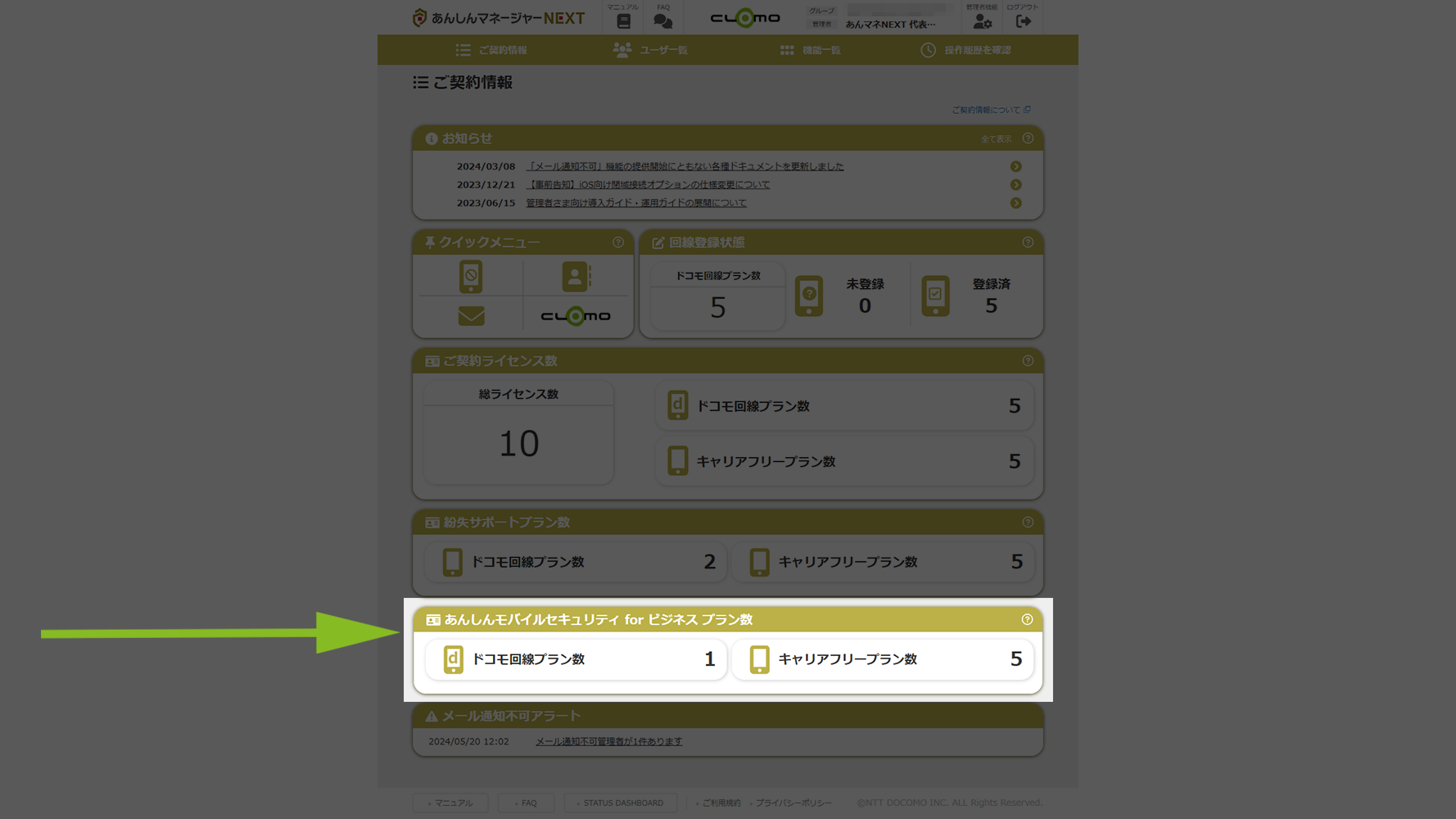The width and height of the screenshot is (1456, 819).
Task: Open the 2023/06/15 導入ガイド news link
Action: pos(636,203)
